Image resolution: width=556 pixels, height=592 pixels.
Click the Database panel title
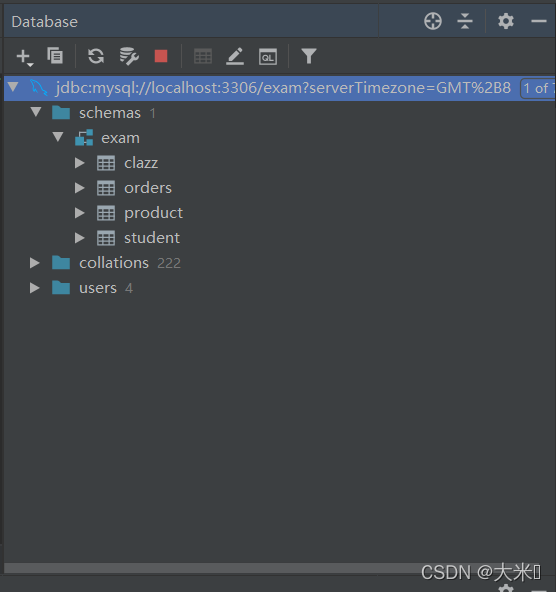pos(45,22)
